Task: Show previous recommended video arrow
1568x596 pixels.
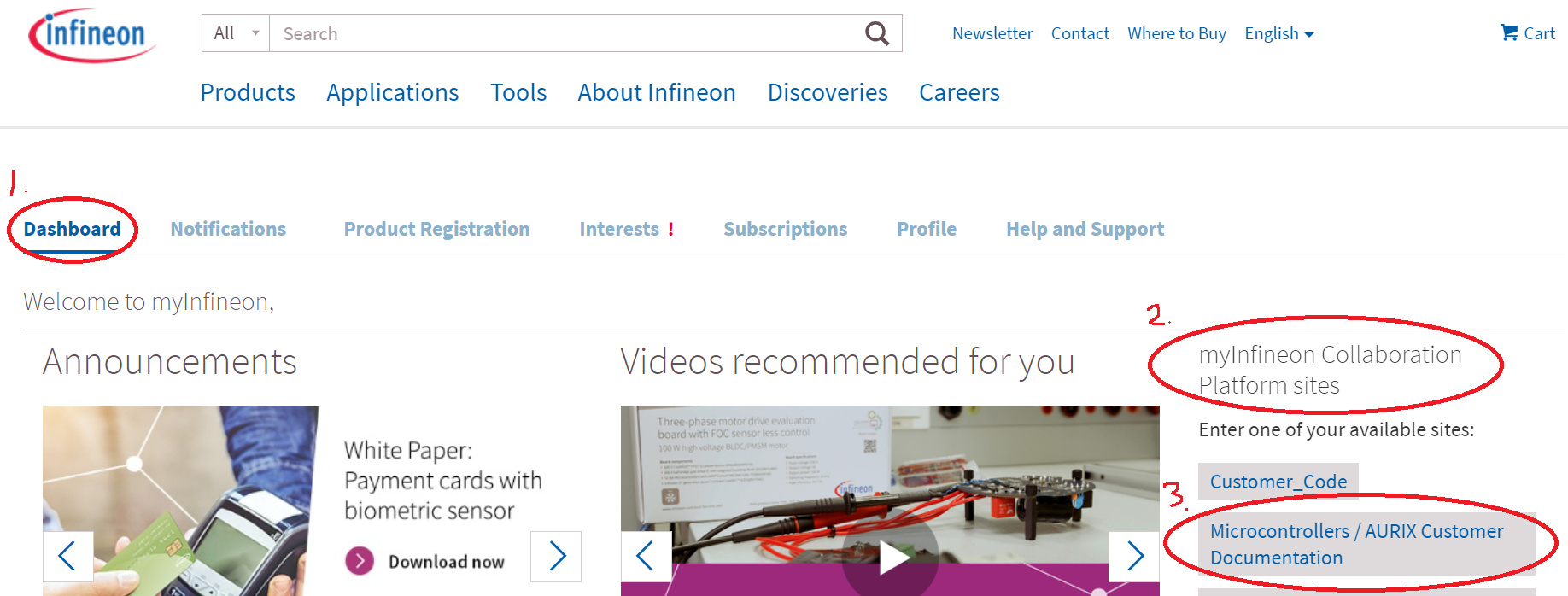Action: (x=646, y=556)
